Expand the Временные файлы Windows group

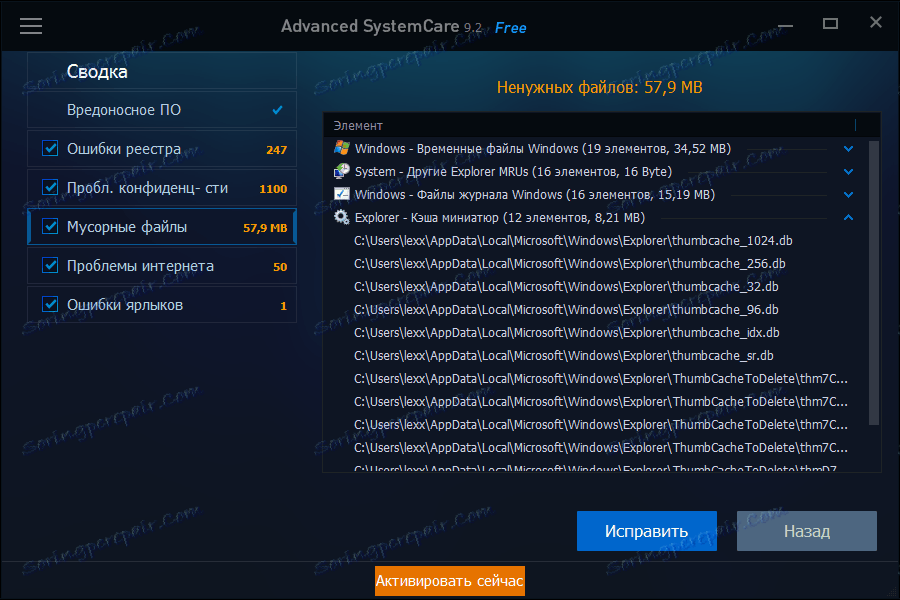pyautogui.click(x=848, y=149)
